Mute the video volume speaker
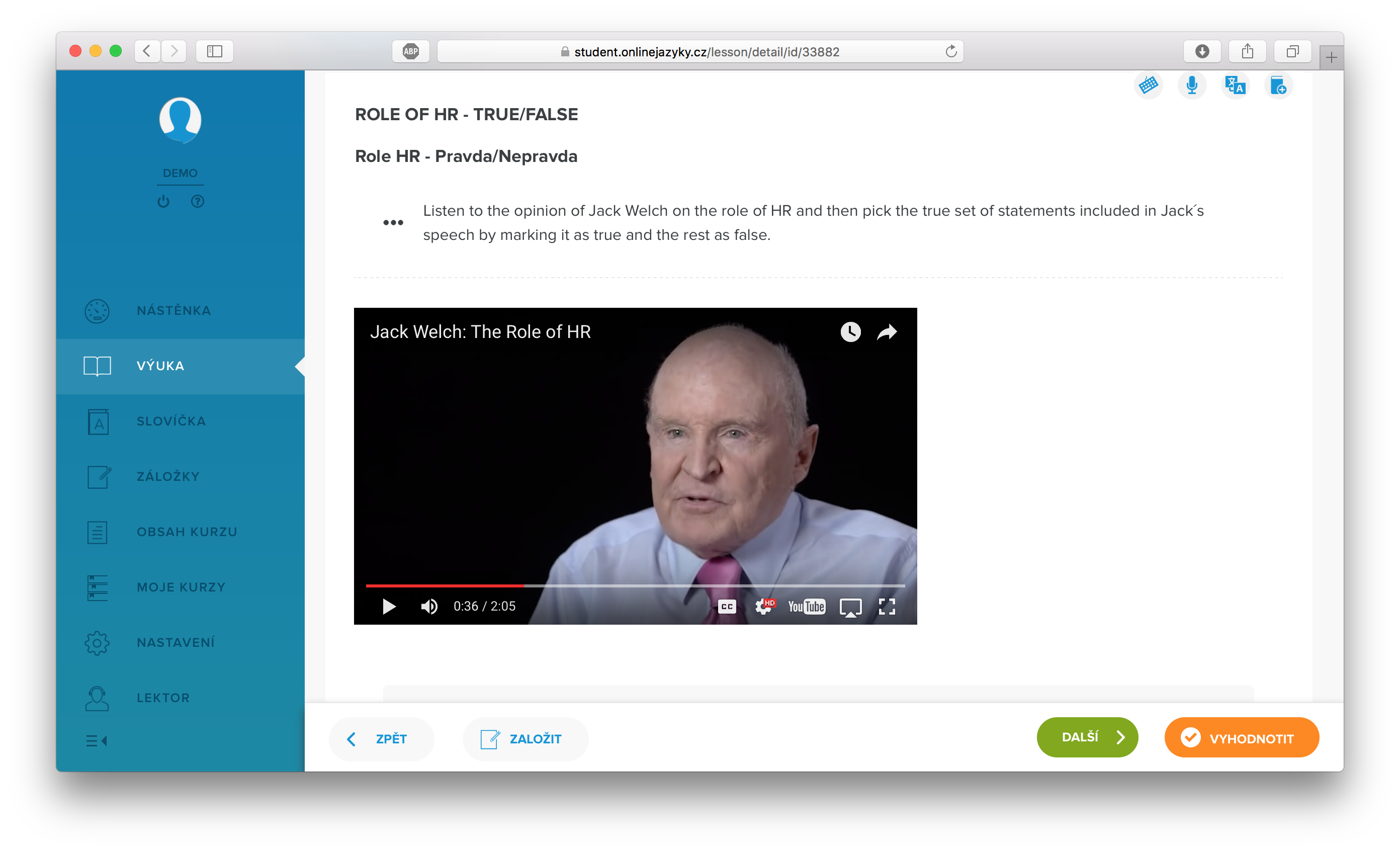Image resolution: width=1400 pixels, height=852 pixels. (x=429, y=607)
